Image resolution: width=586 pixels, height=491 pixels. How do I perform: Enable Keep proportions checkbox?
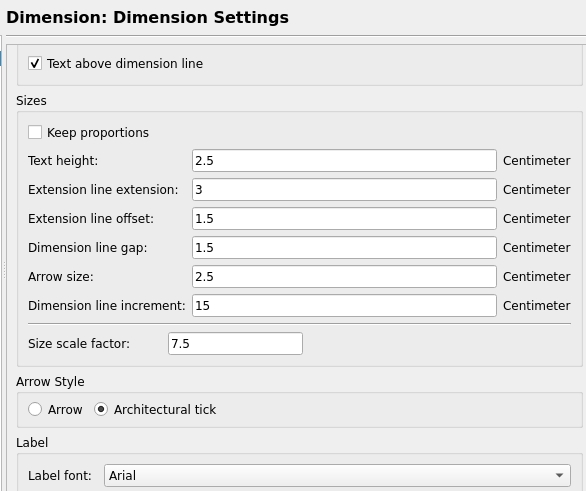tap(35, 132)
